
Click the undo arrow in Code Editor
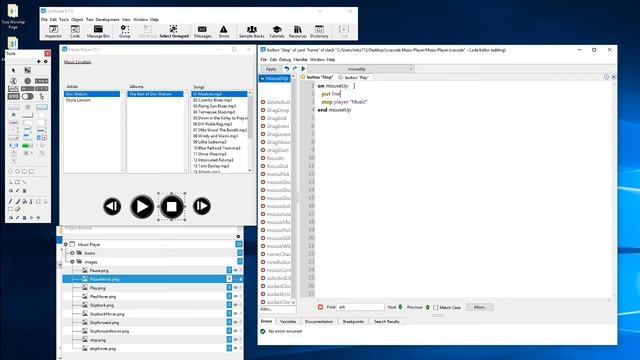click(x=287, y=69)
